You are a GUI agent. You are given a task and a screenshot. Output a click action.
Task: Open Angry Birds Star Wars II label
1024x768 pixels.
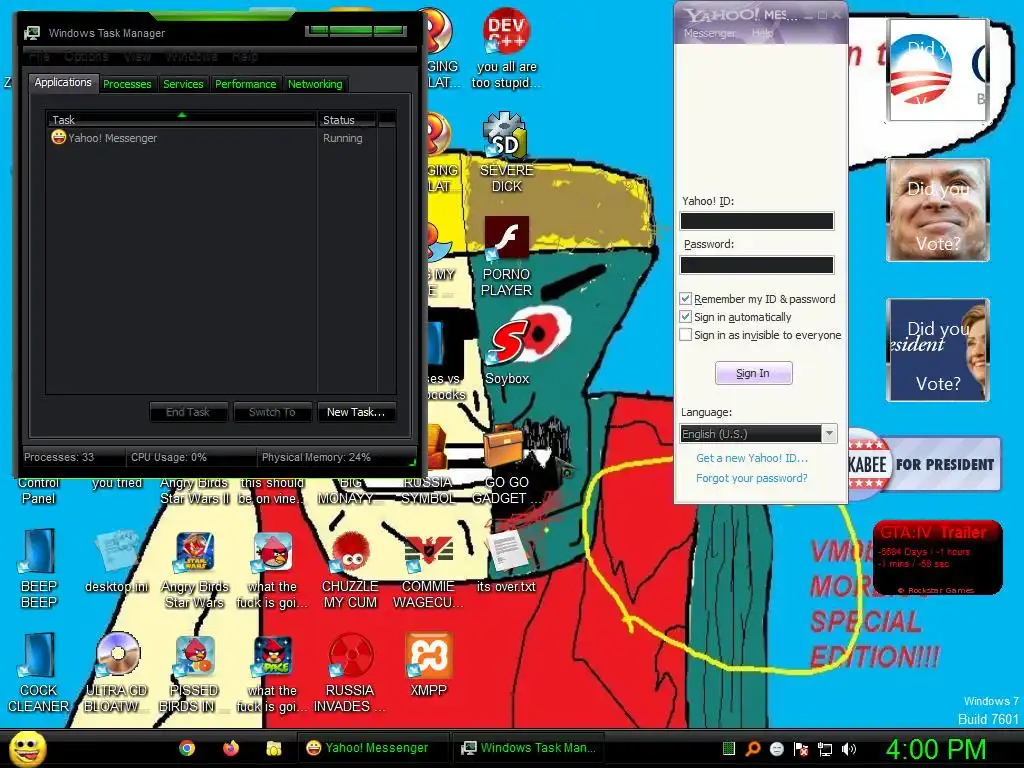[195, 490]
